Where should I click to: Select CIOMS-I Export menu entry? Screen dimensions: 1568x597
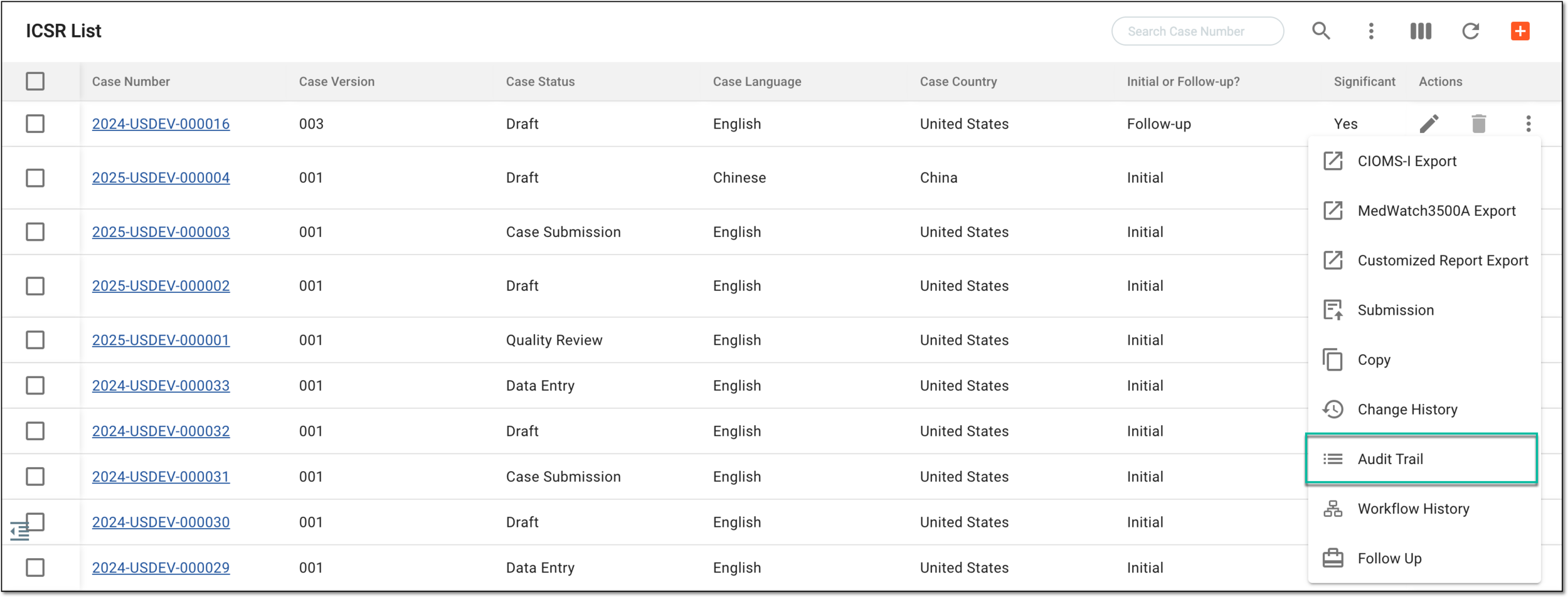(1424, 161)
